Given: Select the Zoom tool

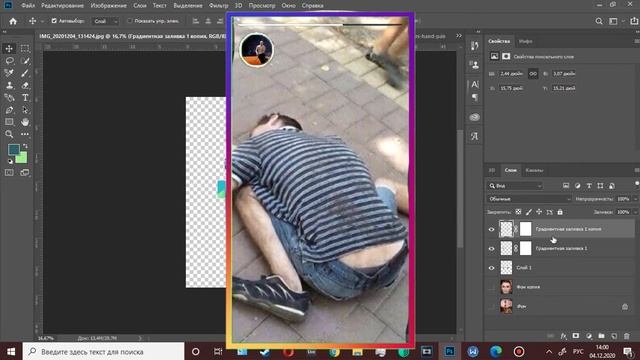Looking at the screenshot, I should [9, 134].
